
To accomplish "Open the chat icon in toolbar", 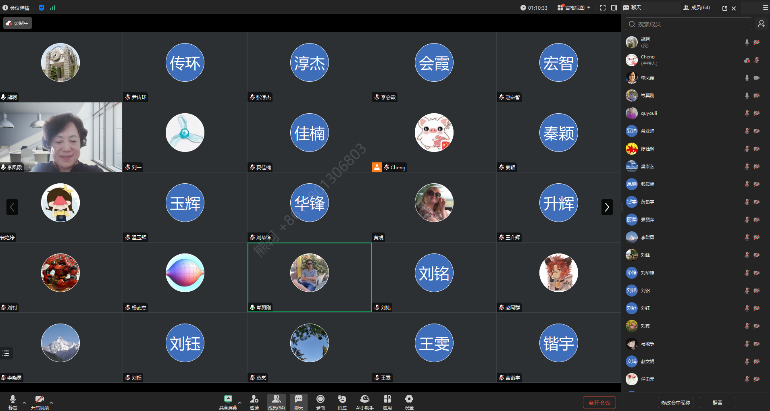I will coord(298,399).
